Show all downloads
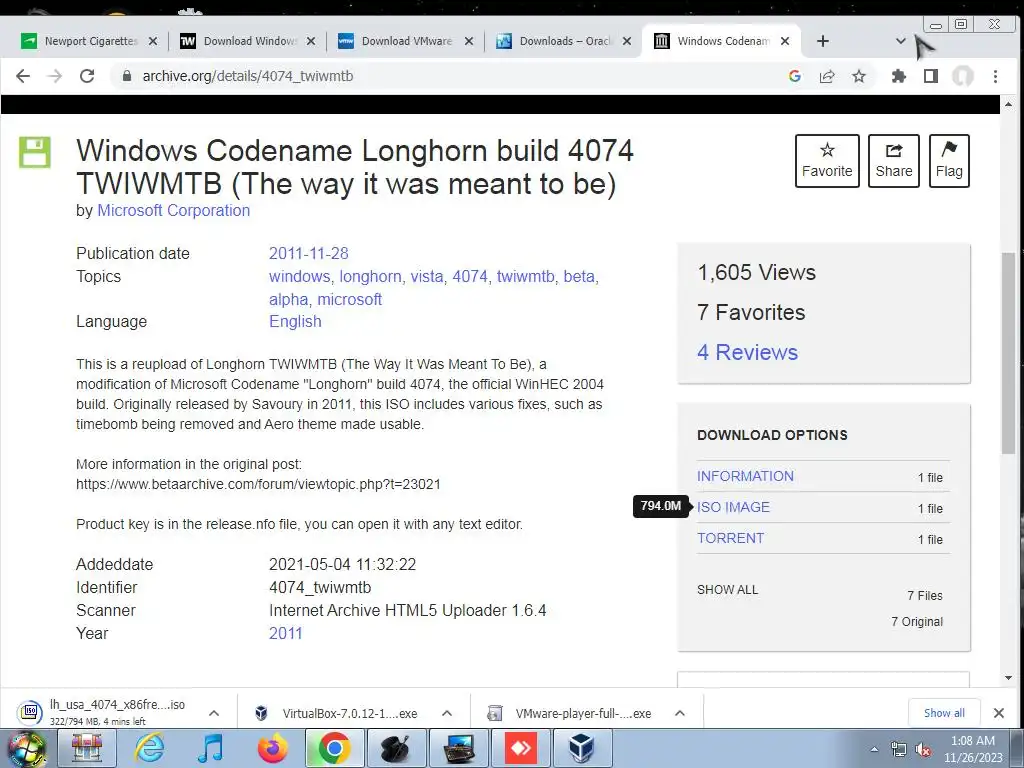1024x768 pixels. 944,713
